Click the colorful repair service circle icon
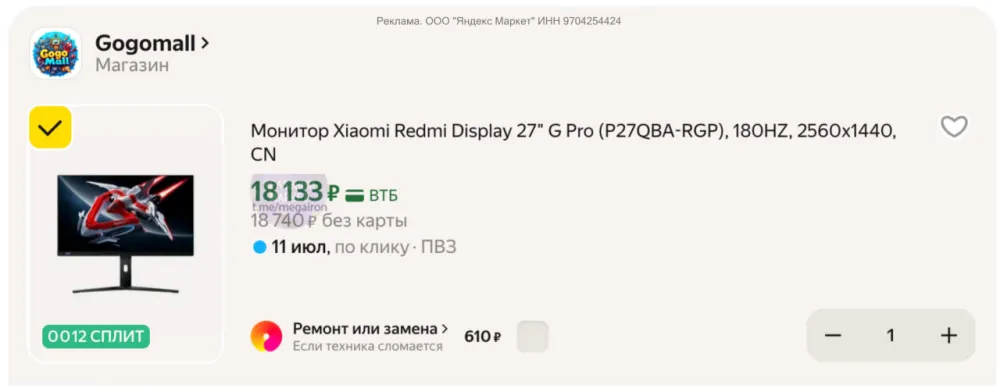Screen dimensions: 1000x392 tap(266, 336)
